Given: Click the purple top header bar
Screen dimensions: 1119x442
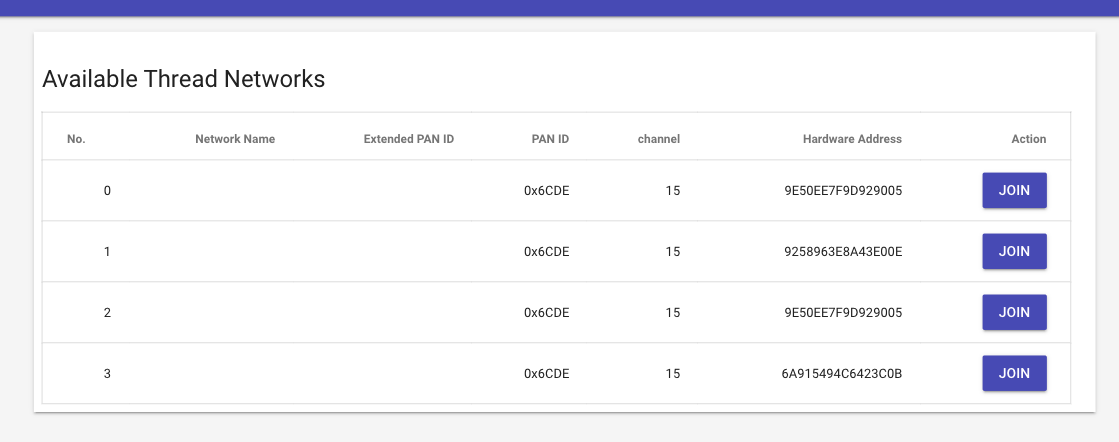Looking at the screenshot, I should [560, 8].
